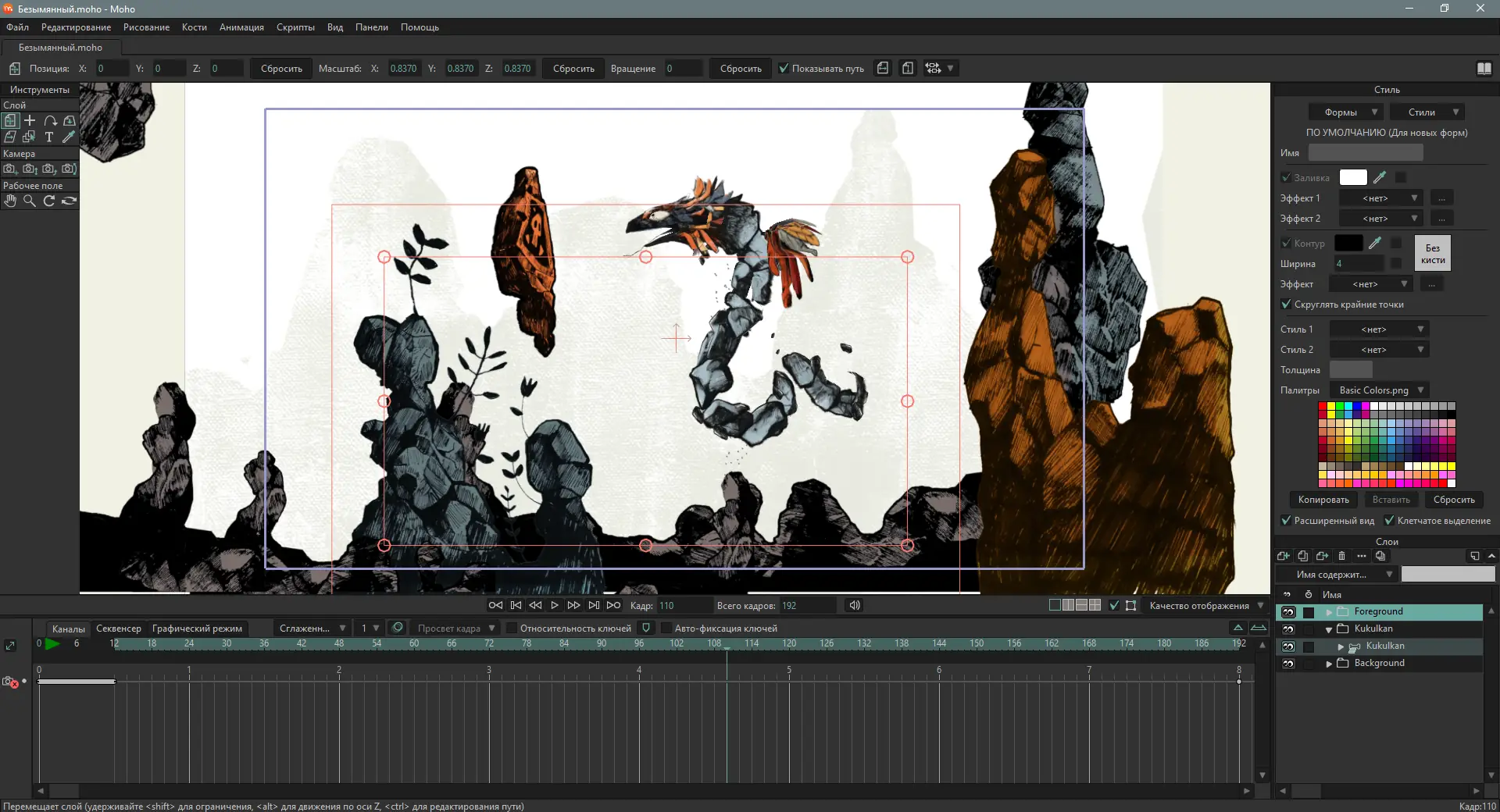Image resolution: width=1500 pixels, height=812 pixels.
Task: Expand the Foreground layer group
Action: point(1329,612)
